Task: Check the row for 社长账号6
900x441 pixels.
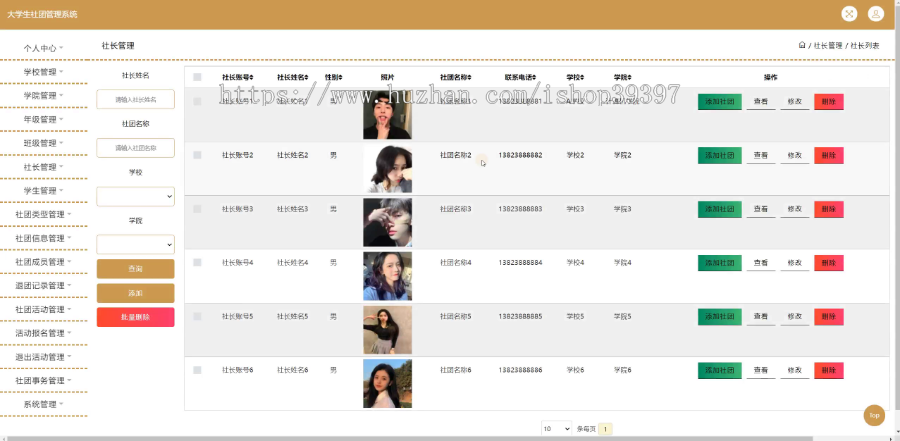Action: point(197,370)
